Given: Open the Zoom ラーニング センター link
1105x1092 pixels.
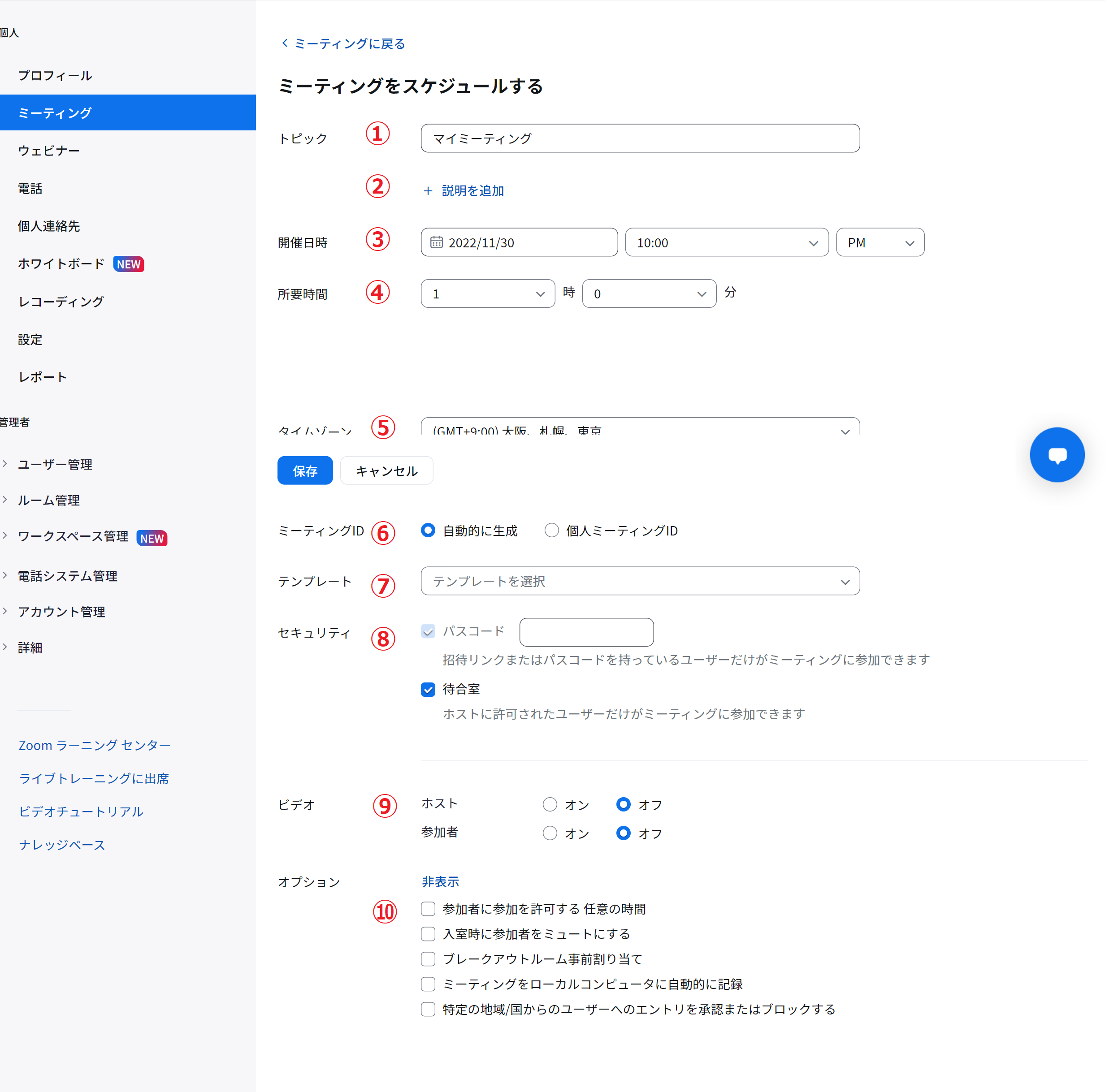Looking at the screenshot, I should 95,745.
